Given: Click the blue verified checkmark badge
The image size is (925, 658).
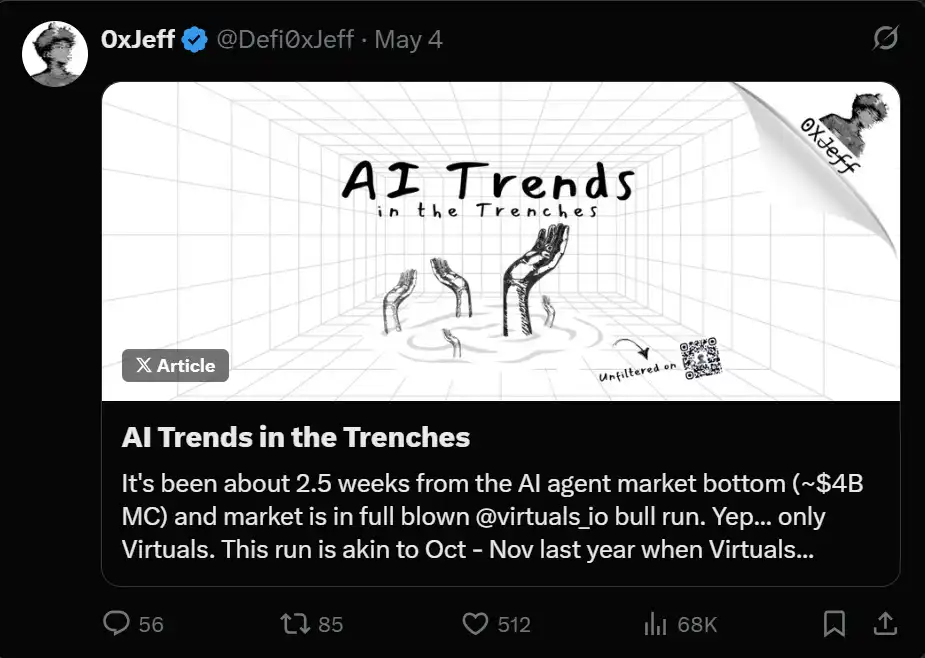Looking at the screenshot, I should (194, 40).
